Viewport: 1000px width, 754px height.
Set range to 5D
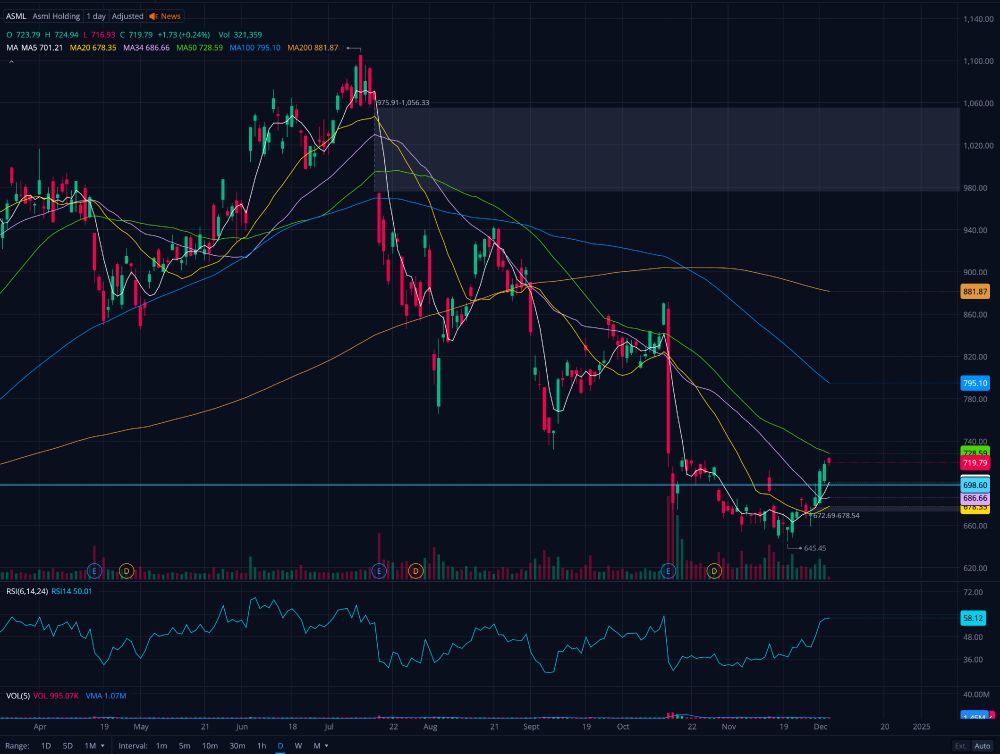[68, 746]
